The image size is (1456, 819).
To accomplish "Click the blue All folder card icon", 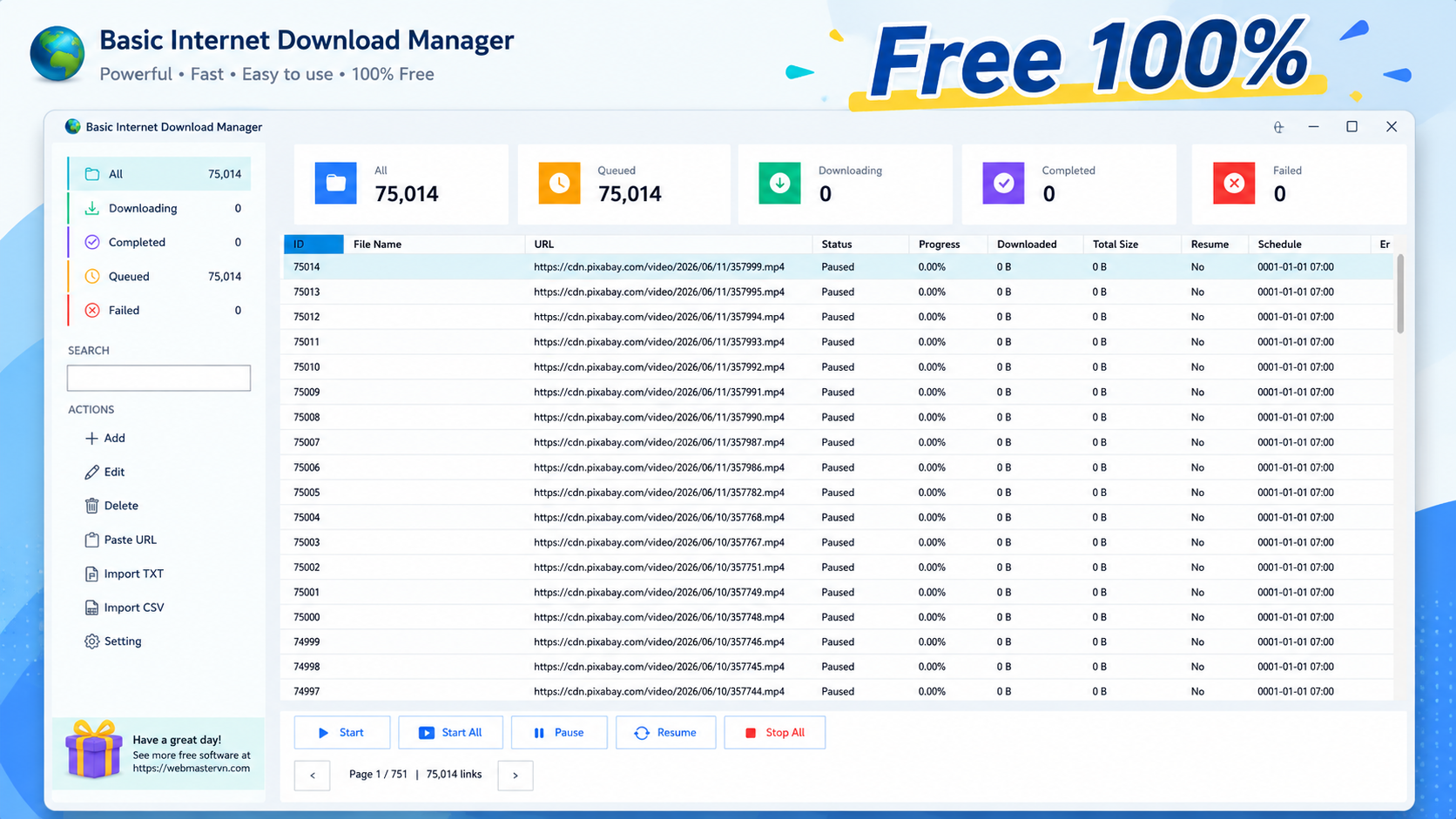I will (336, 183).
